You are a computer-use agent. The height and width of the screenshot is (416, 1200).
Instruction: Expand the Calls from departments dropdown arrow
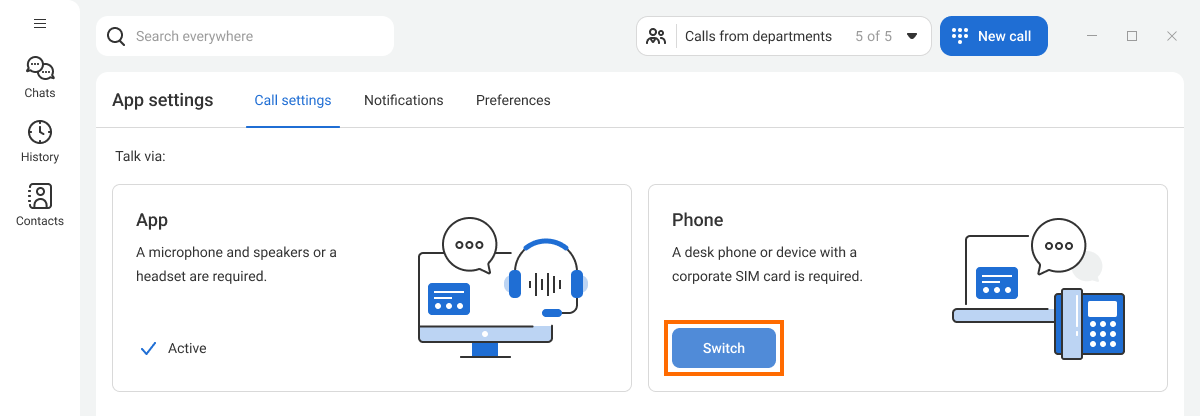click(x=912, y=36)
